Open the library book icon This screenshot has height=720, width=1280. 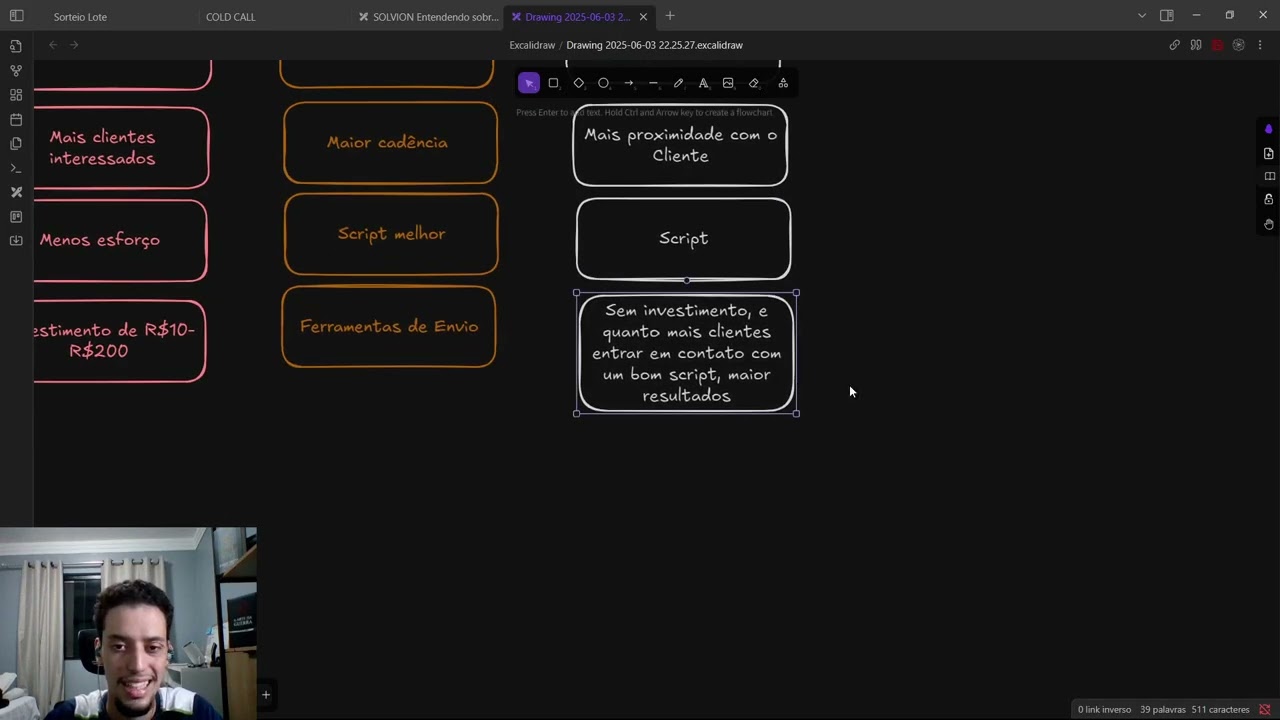(x=1268, y=177)
